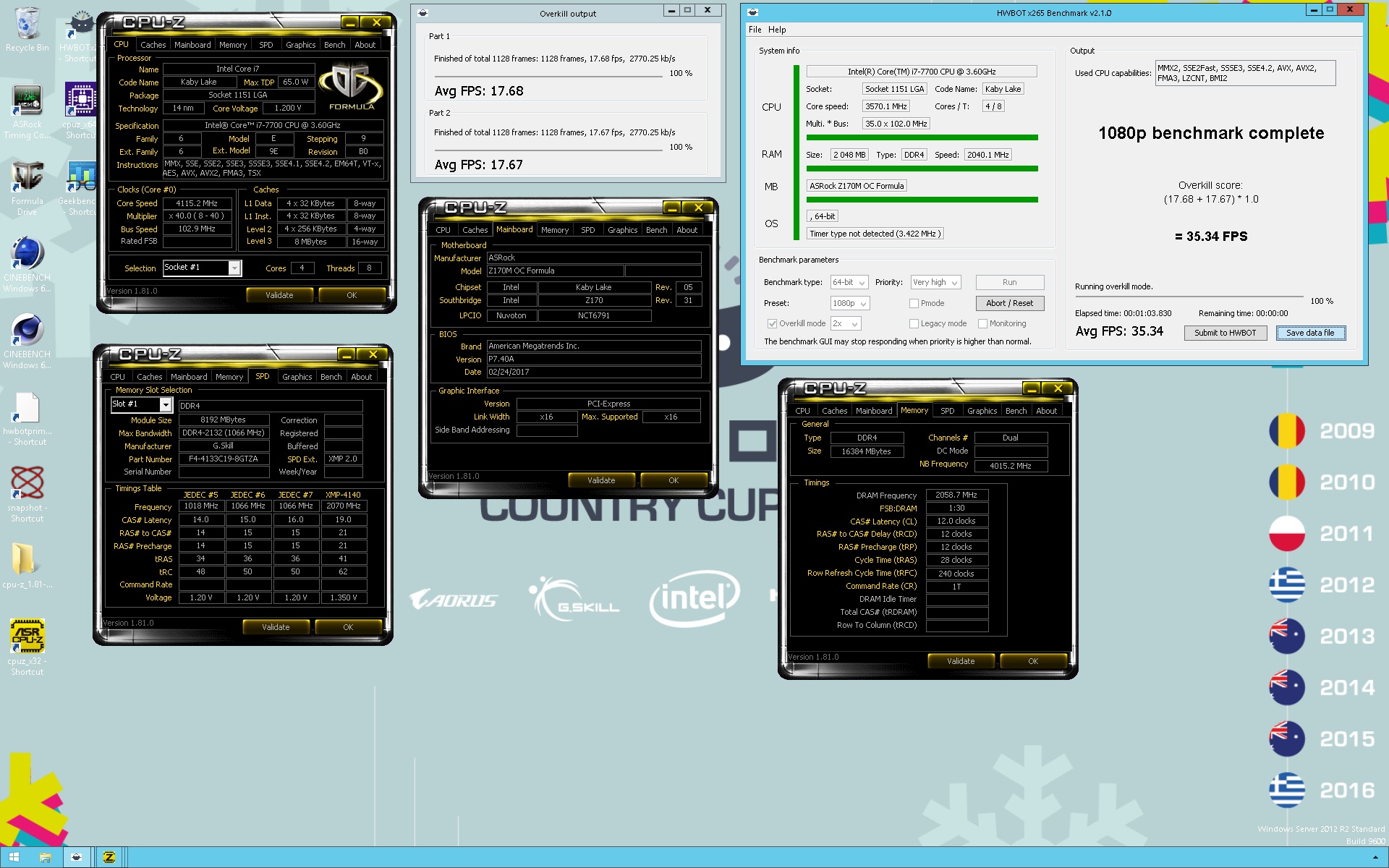Click overkill mode progress bar
Image resolution: width=1389 pixels, height=868 pixels.
tap(1189, 297)
